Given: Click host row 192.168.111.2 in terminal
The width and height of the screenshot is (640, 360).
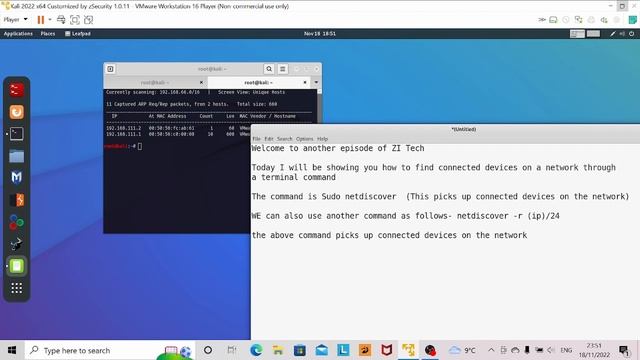Looking at the screenshot, I should coord(178,128).
